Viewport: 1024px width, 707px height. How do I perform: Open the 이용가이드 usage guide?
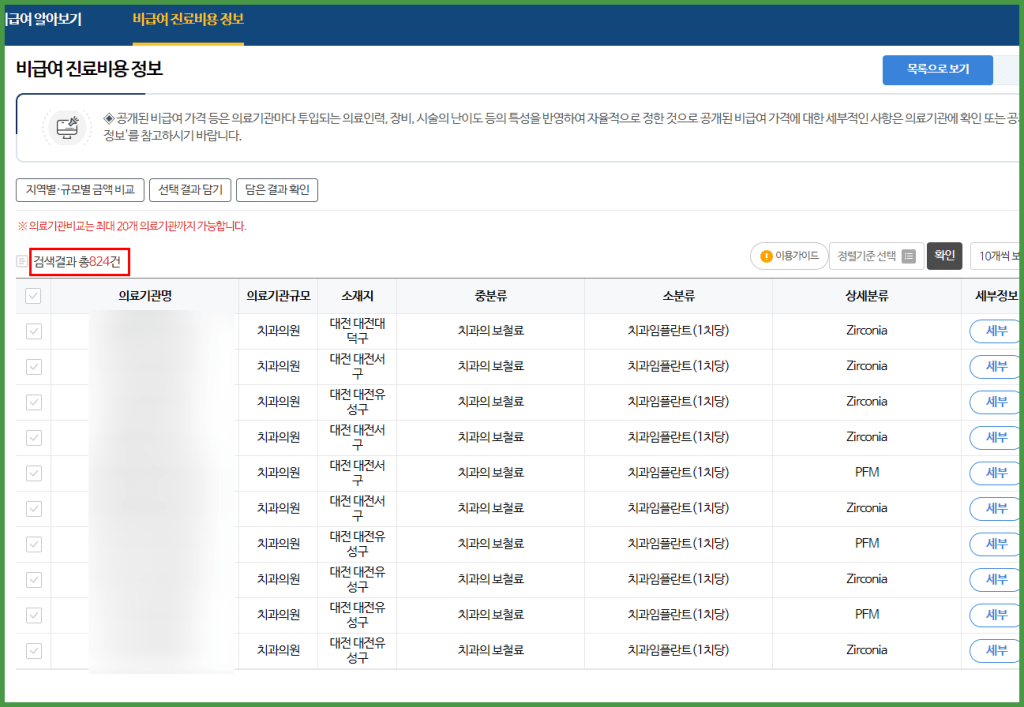coord(789,256)
